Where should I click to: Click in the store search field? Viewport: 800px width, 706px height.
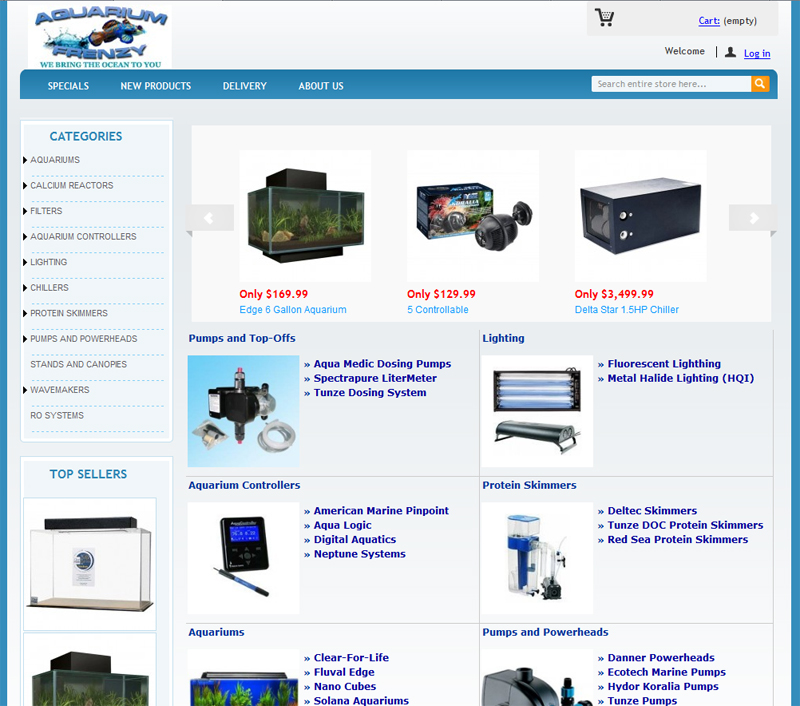671,84
